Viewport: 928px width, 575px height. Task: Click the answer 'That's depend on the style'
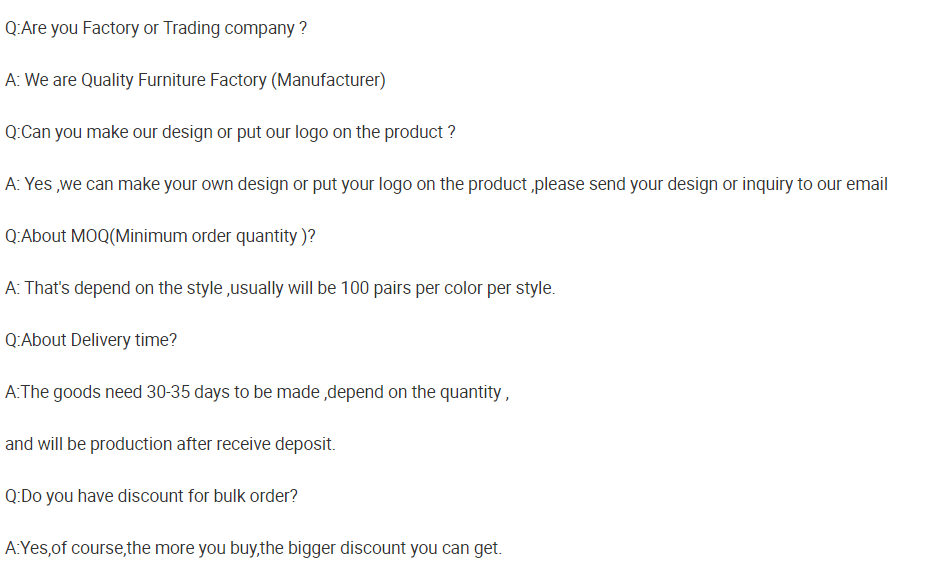(114, 289)
